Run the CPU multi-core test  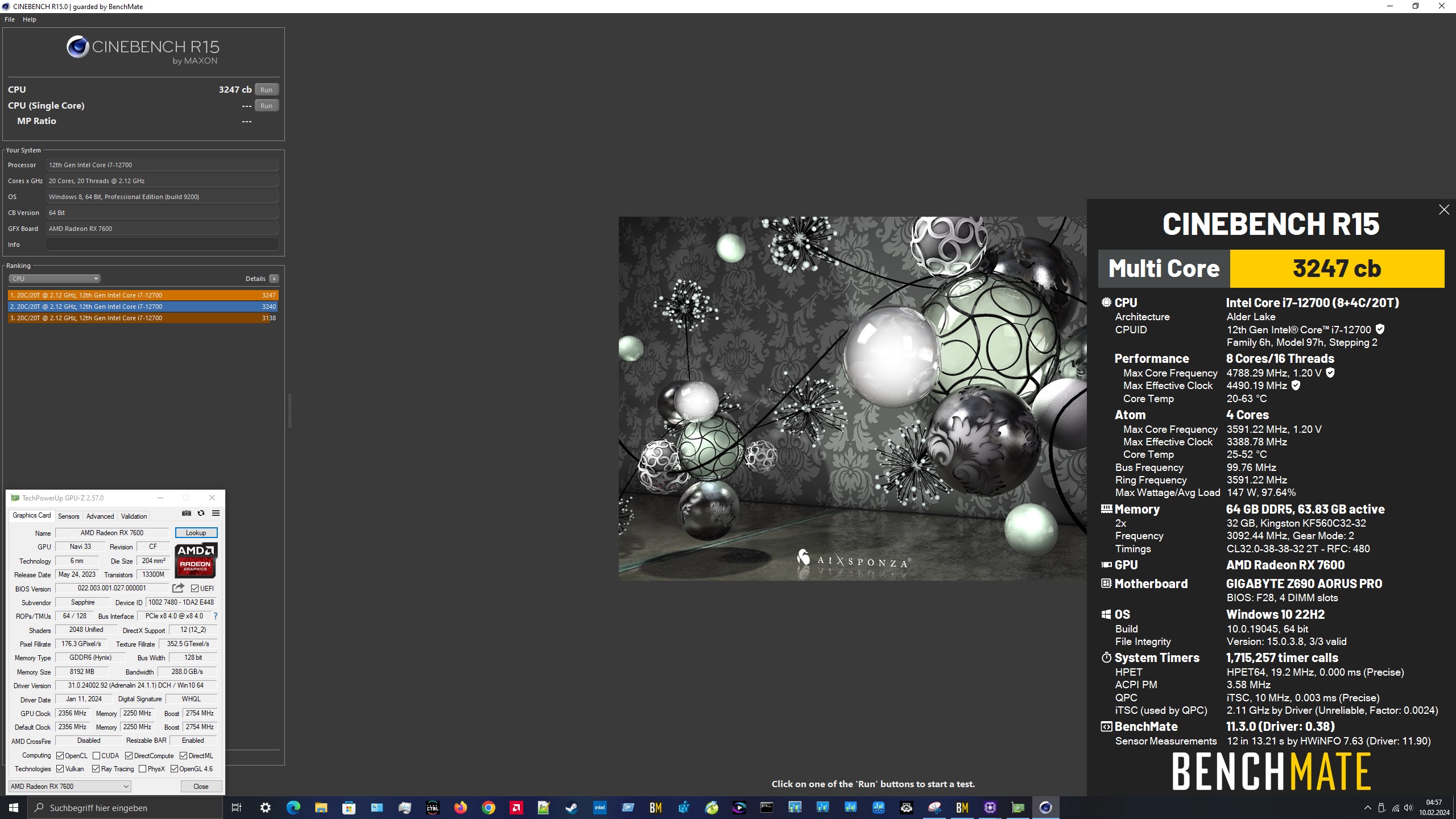(x=266, y=90)
